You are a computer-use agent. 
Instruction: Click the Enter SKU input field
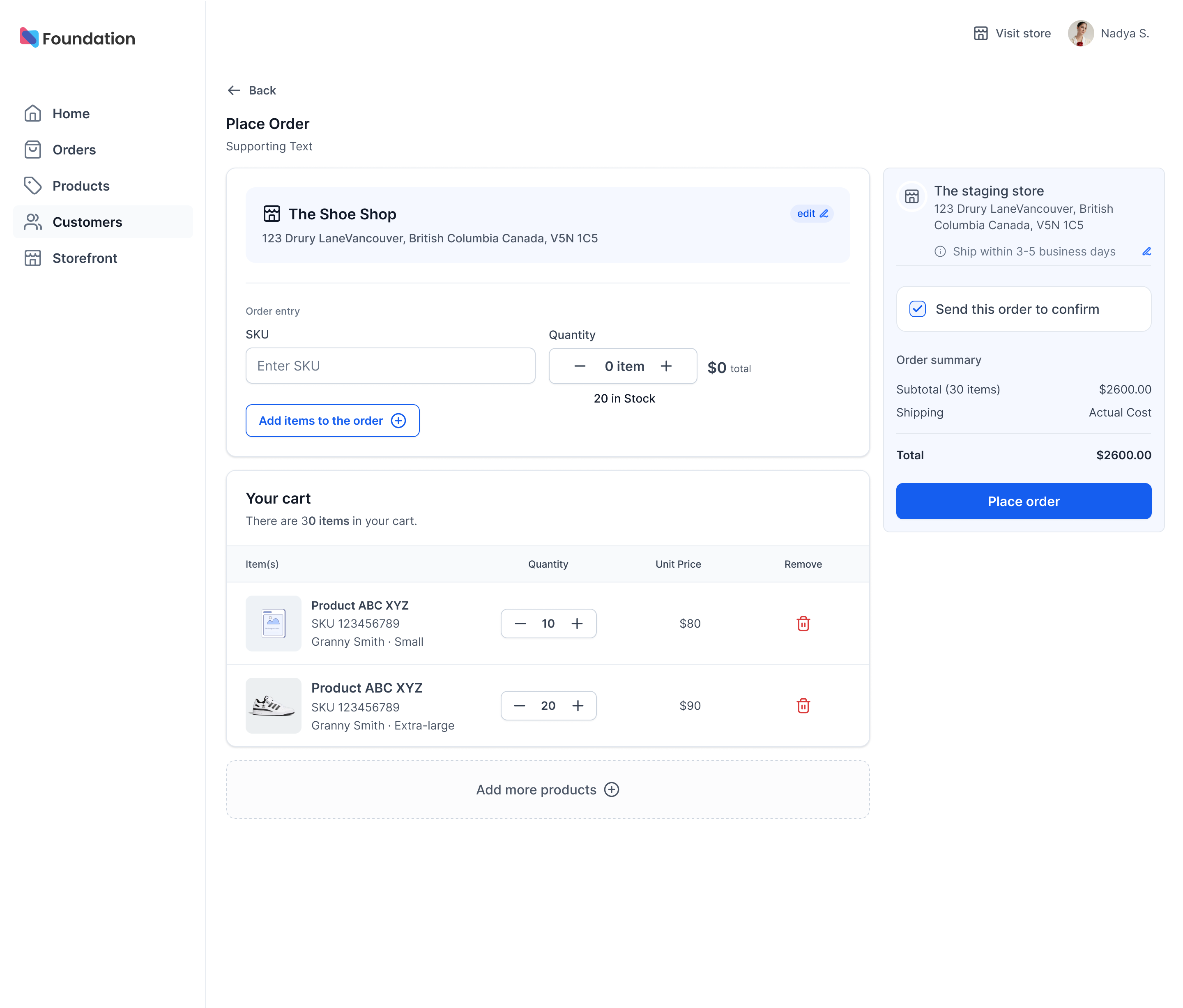coord(390,366)
